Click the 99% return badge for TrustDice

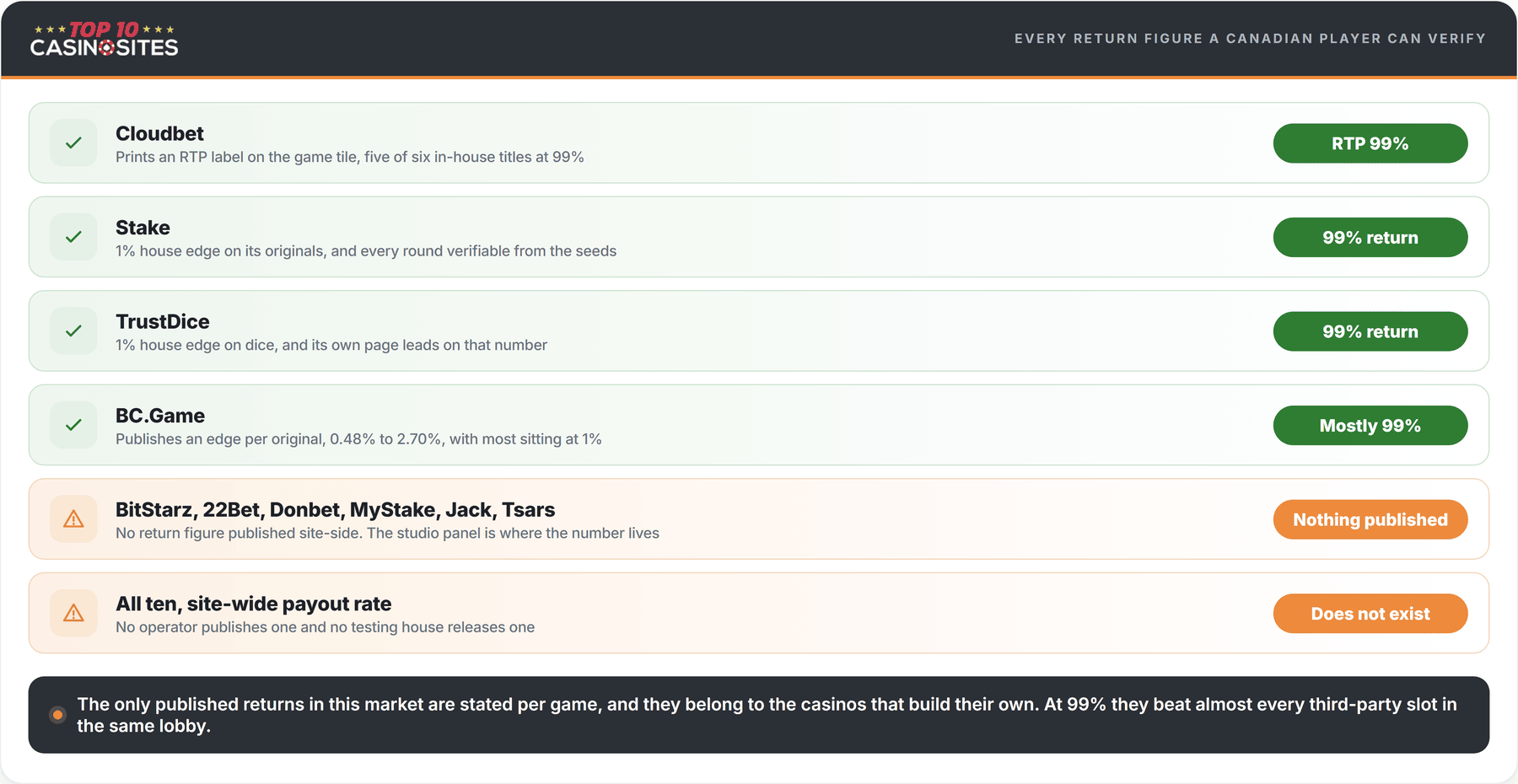pyautogui.click(x=1370, y=331)
